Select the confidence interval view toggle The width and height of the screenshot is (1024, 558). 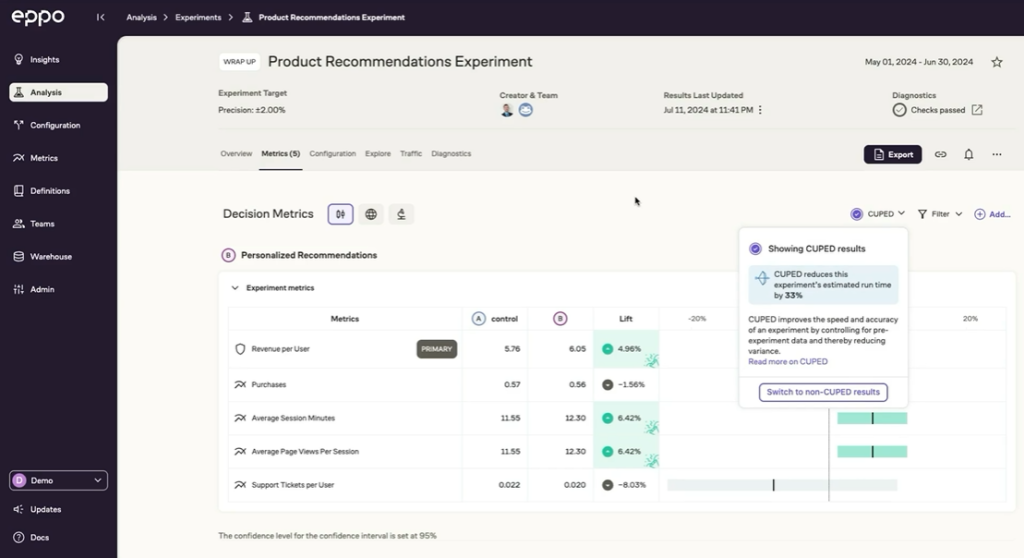340,214
